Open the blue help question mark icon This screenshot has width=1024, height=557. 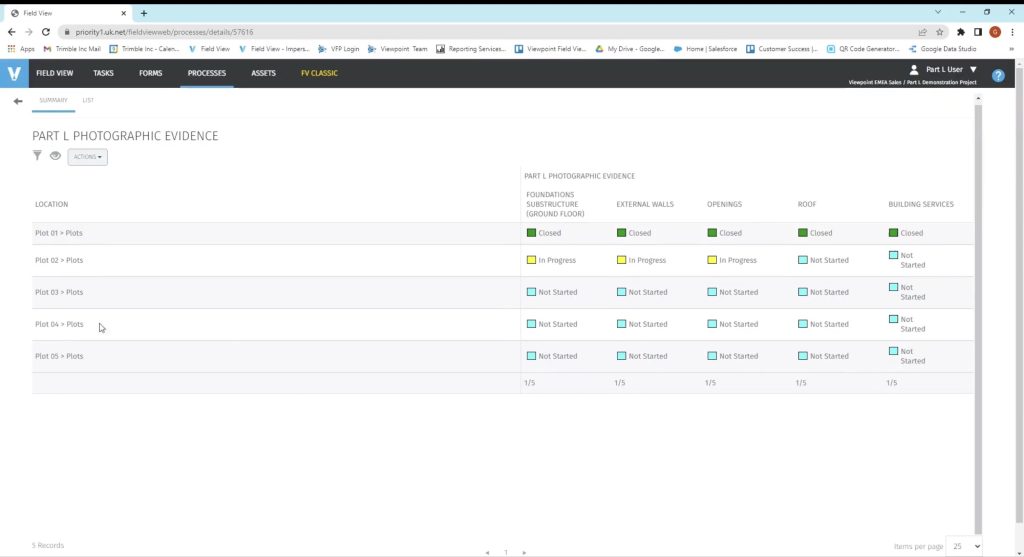(x=997, y=75)
